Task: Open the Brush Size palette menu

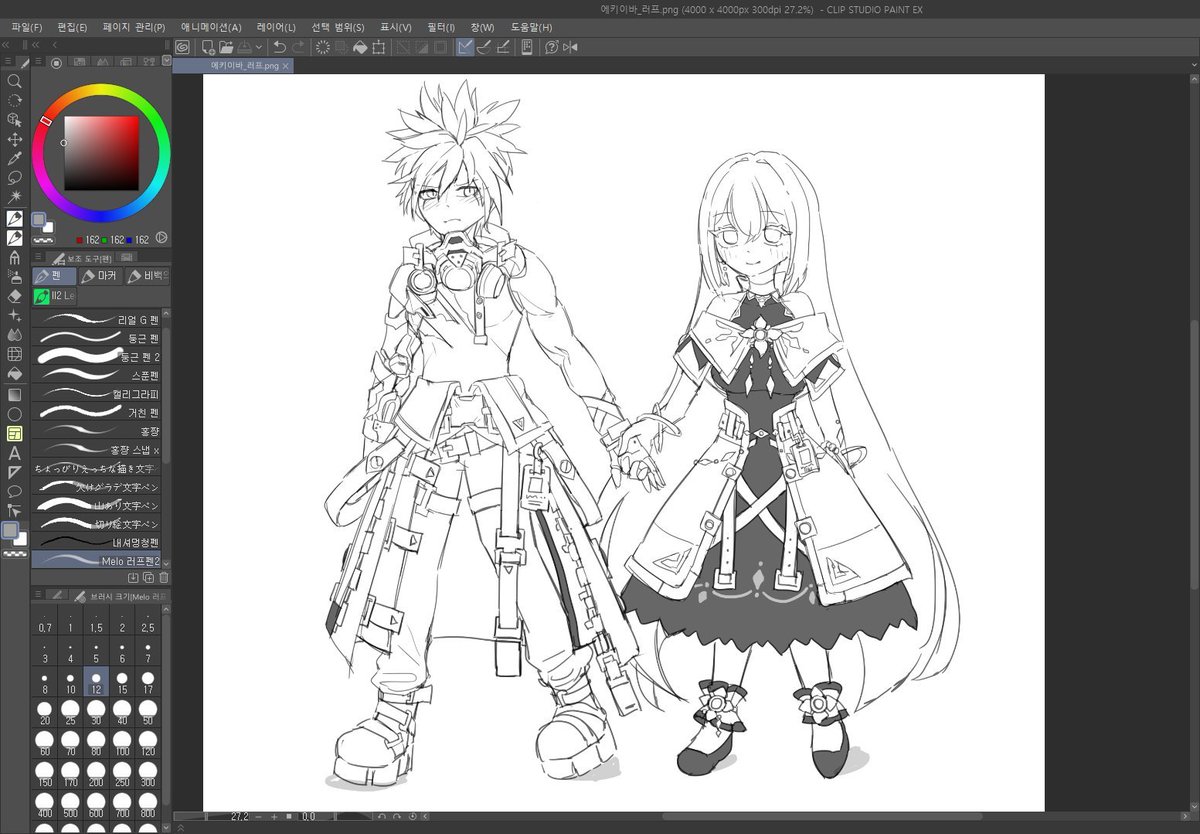Action: click(x=38, y=596)
